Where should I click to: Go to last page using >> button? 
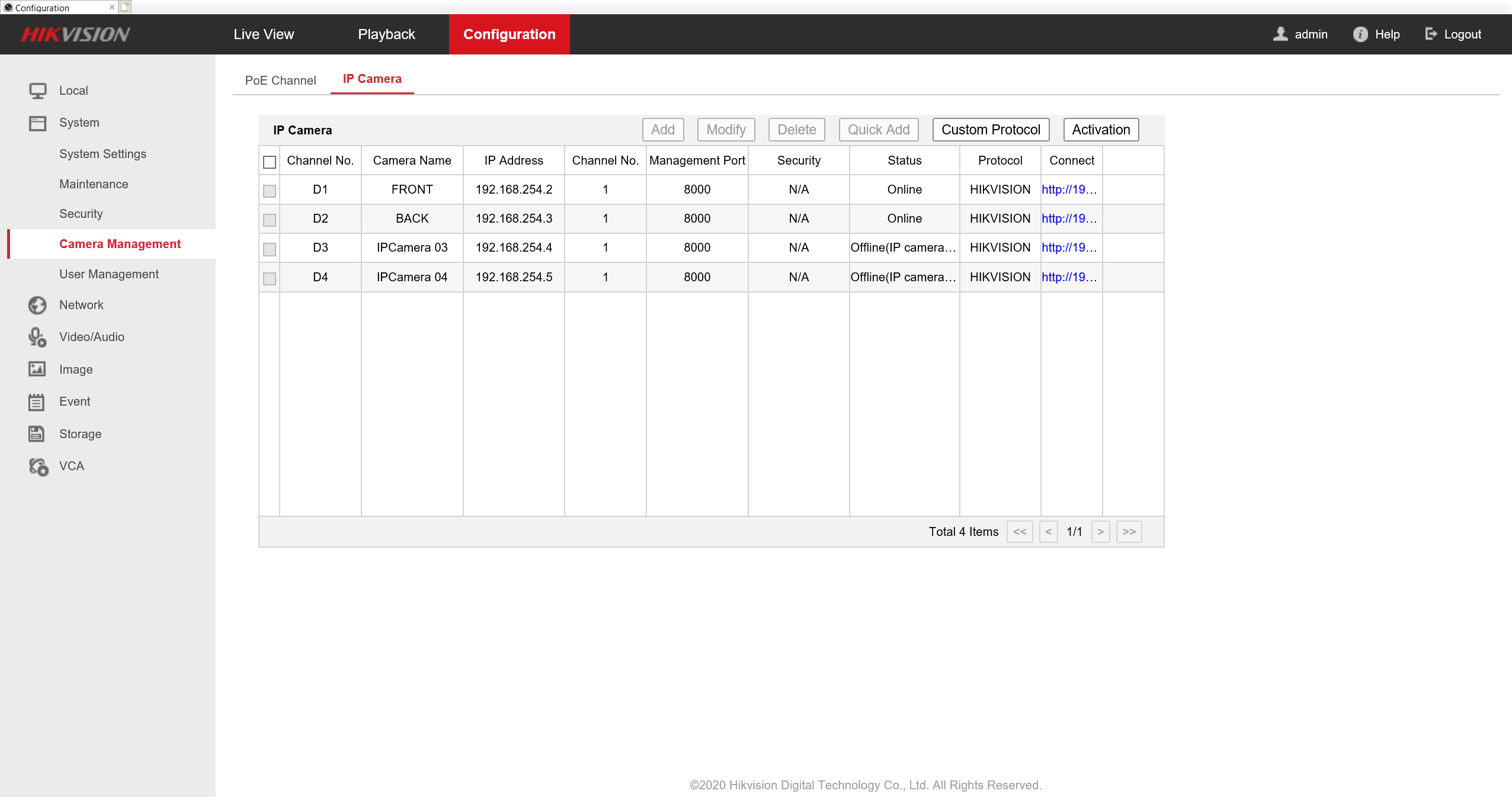click(x=1129, y=532)
